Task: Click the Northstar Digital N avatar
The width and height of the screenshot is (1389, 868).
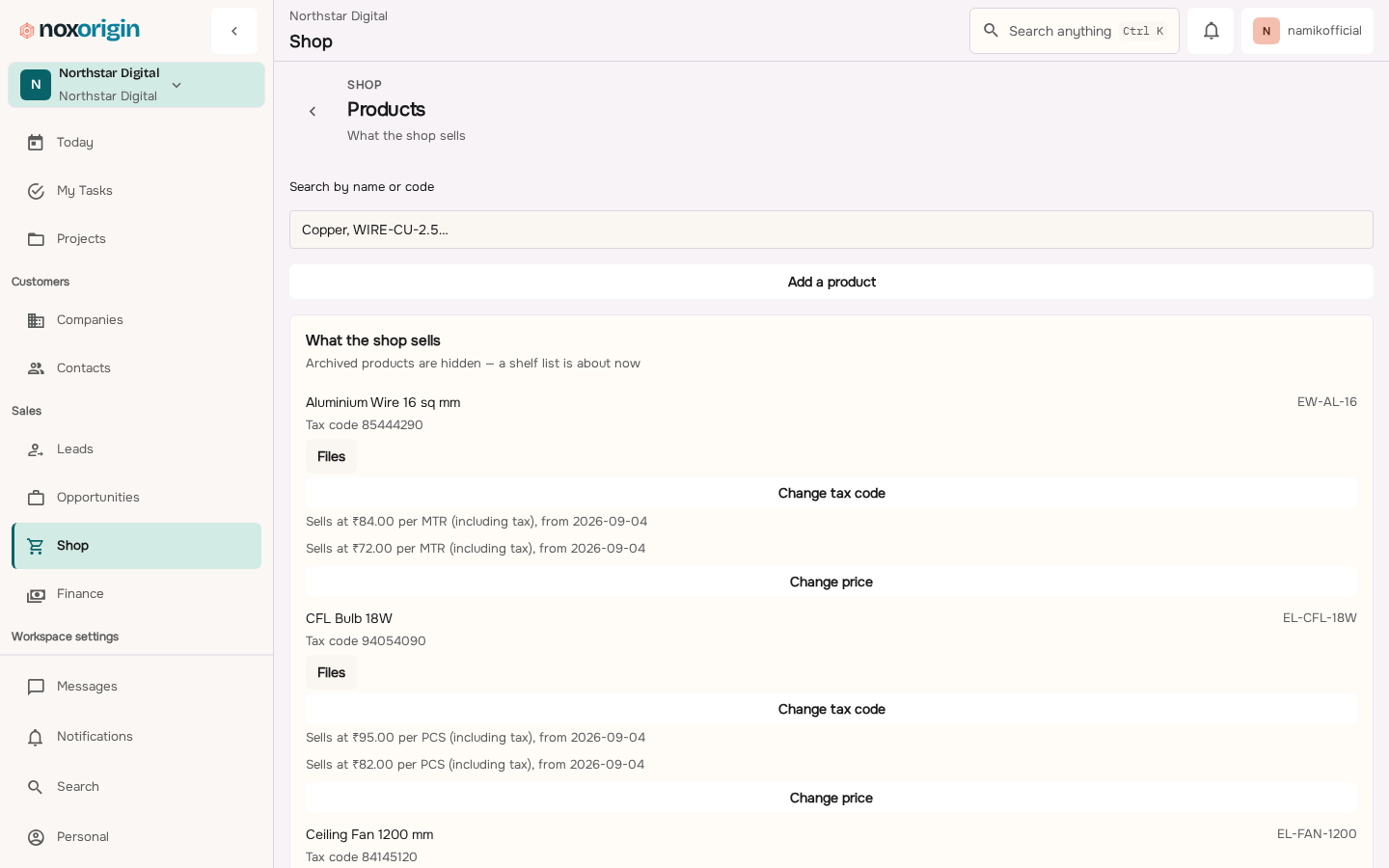Action: 36,85
